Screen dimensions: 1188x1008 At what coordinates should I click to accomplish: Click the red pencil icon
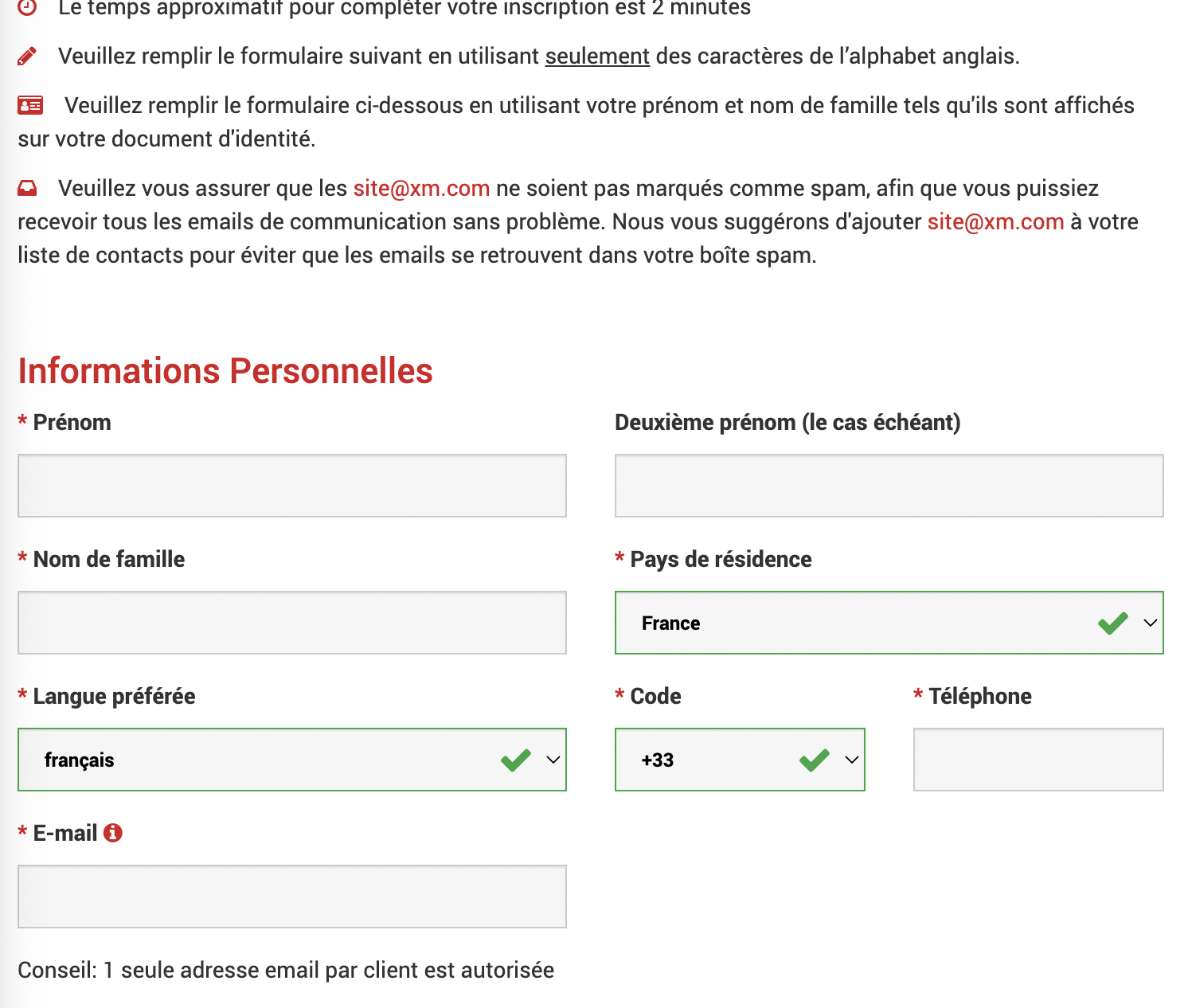click(x=27, y=57)
